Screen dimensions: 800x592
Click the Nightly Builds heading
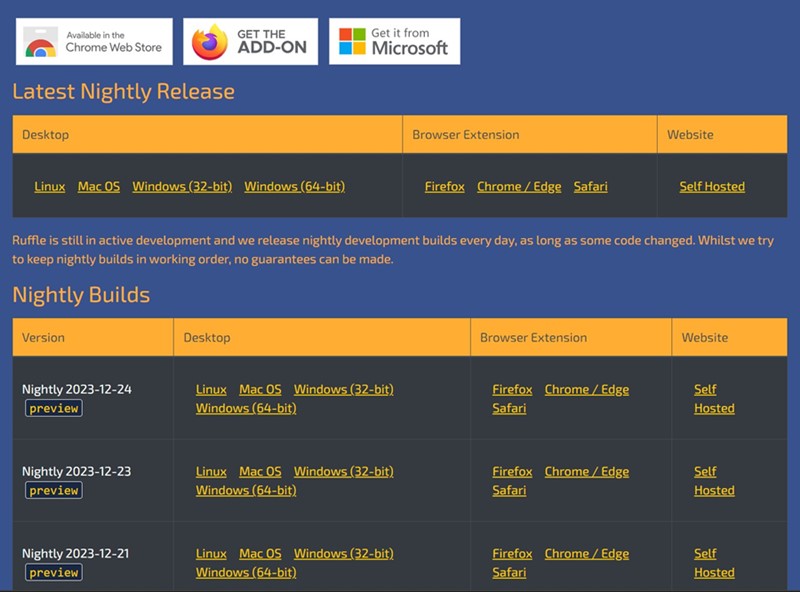tap(81, 295)
